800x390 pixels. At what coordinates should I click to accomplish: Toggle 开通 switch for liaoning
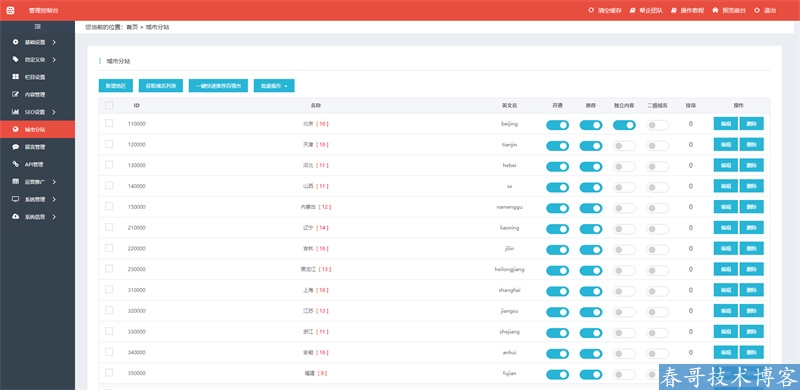pos(557,229)
